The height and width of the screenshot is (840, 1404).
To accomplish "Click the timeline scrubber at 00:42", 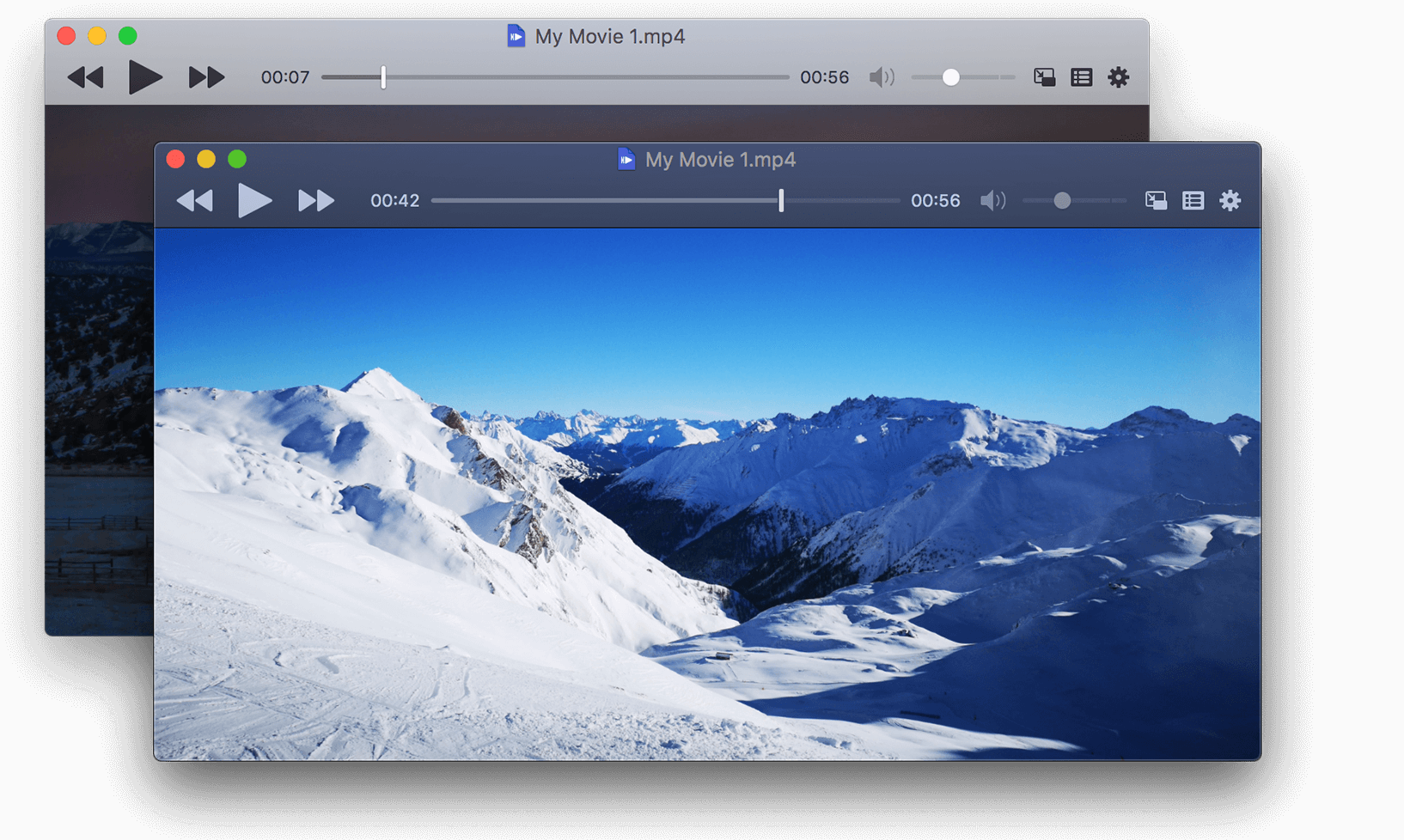I will [x=780, y=200].
